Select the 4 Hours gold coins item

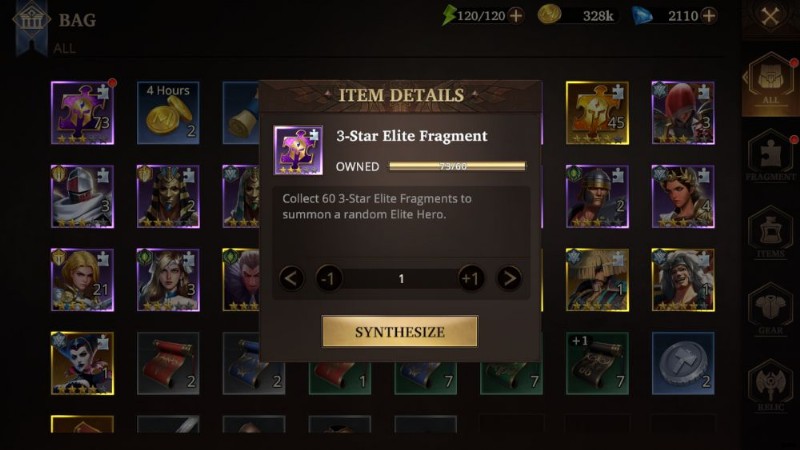pyautogui.click(x=168, y=113)
